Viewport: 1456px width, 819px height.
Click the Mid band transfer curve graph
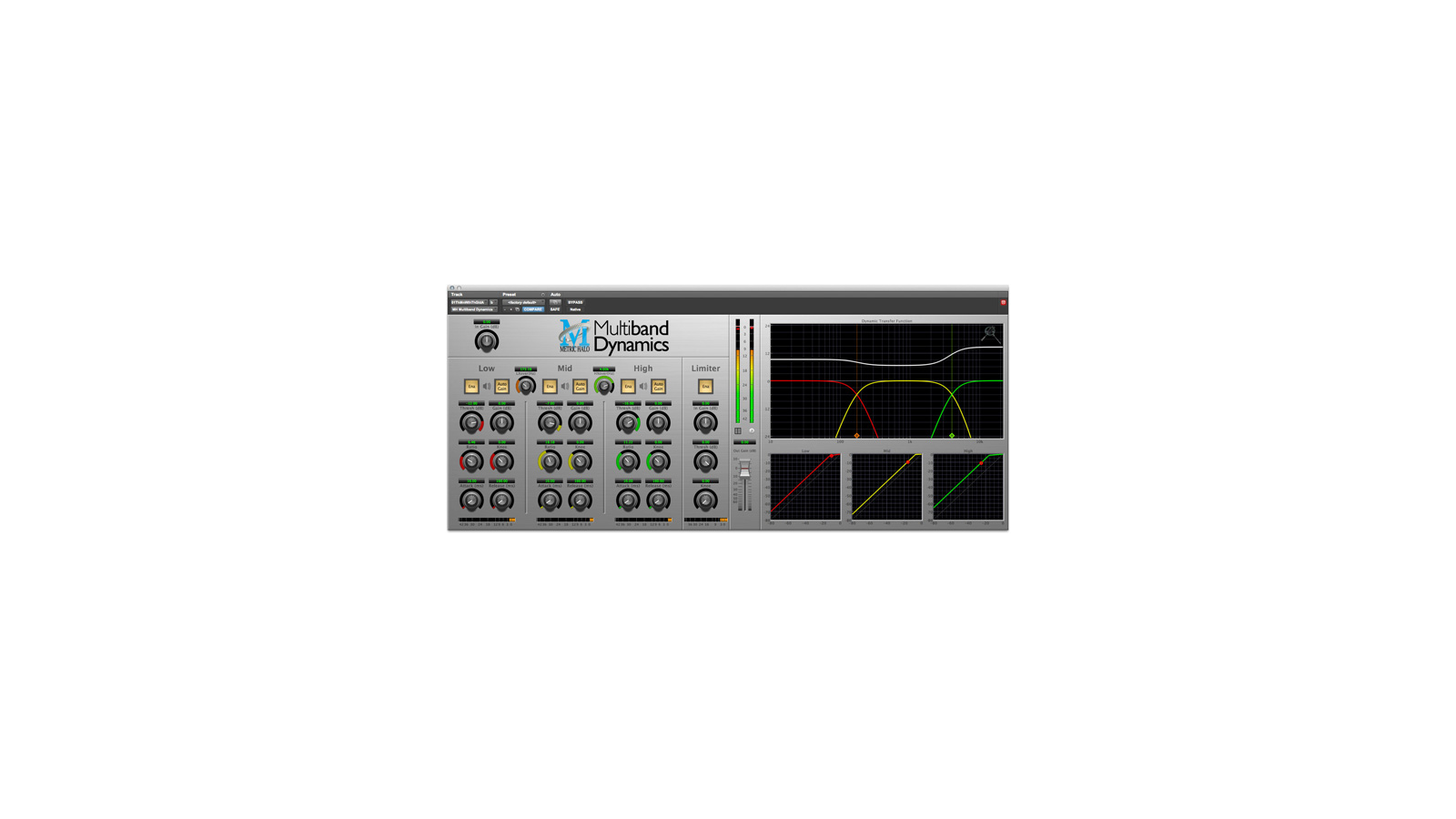coord(886,487)
